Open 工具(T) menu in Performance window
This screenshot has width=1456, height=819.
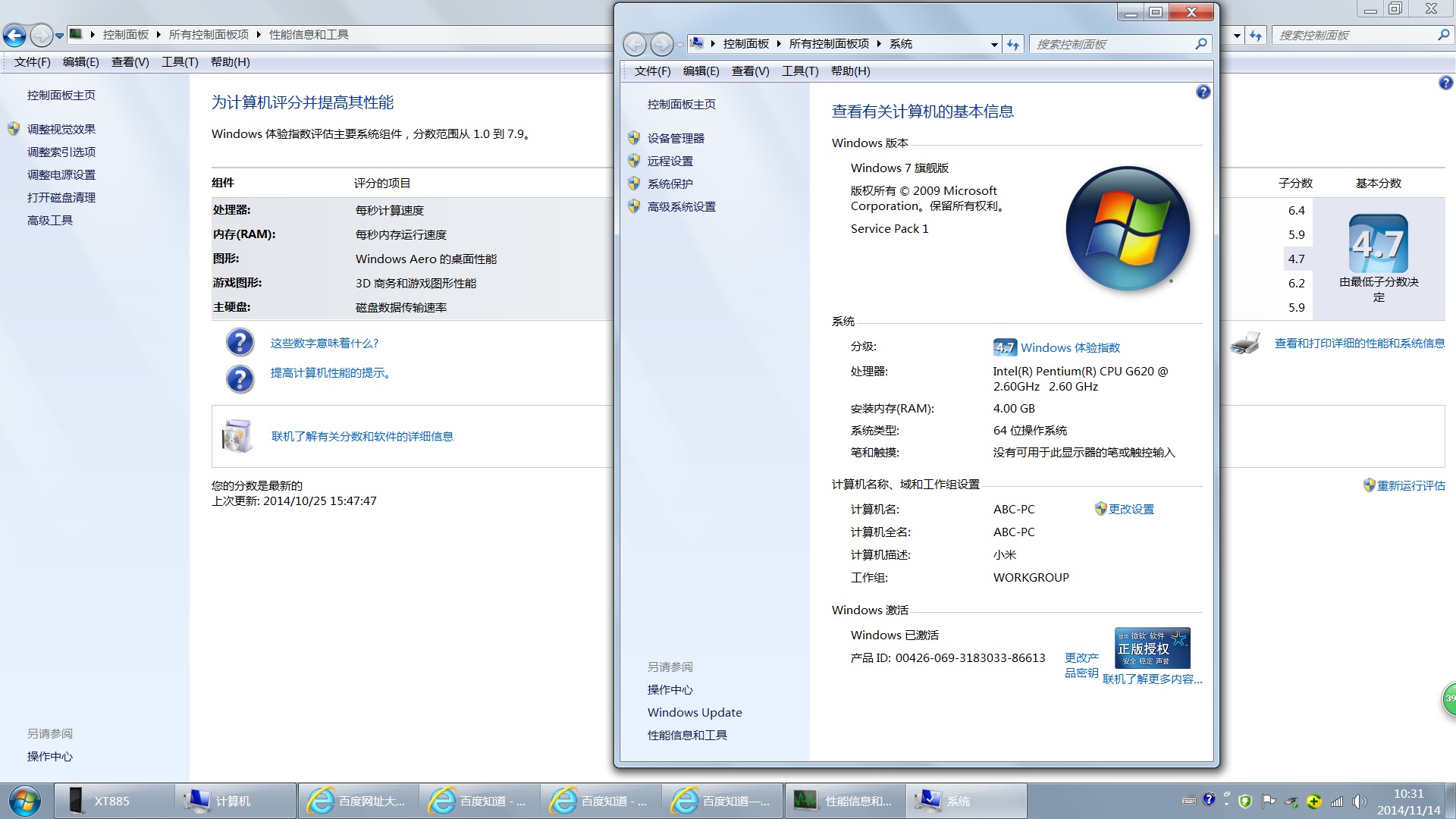[x=180, y=62]
